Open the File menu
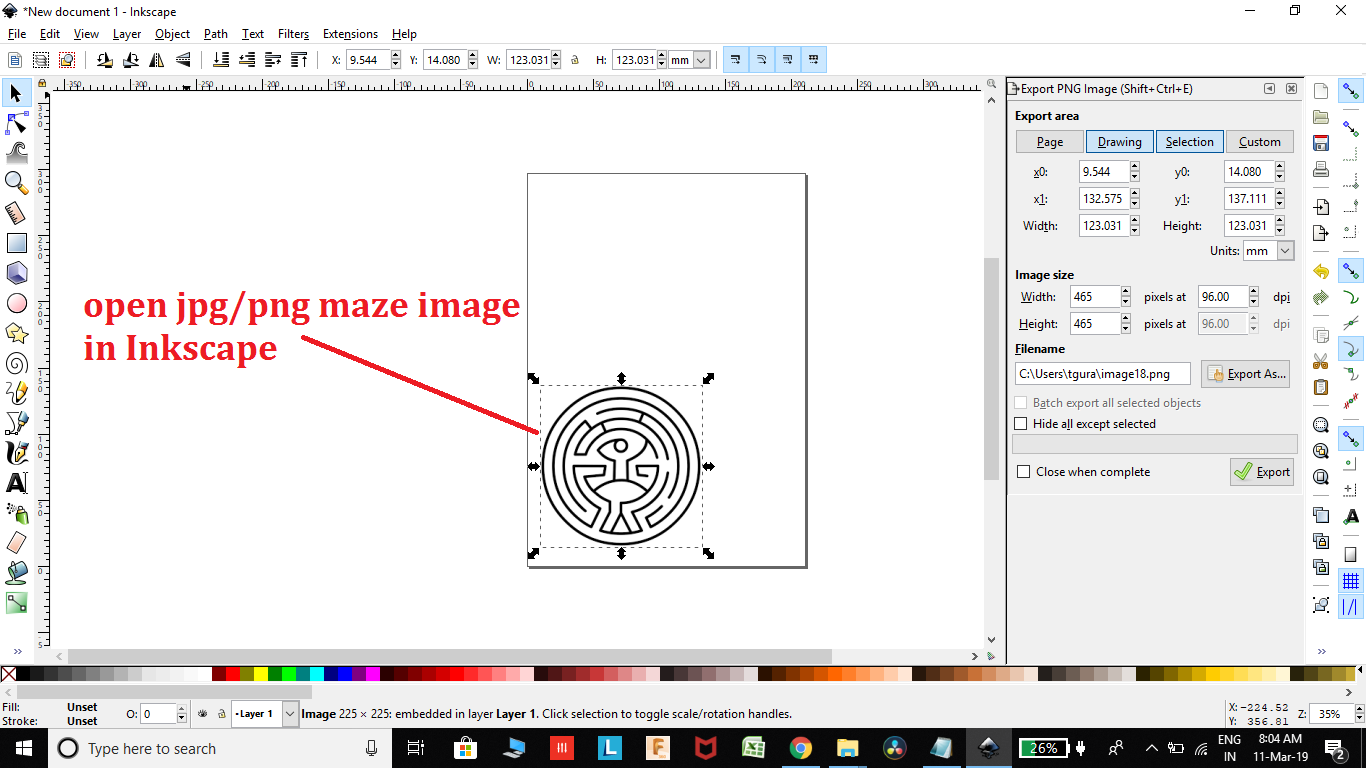 coord(17,34)
